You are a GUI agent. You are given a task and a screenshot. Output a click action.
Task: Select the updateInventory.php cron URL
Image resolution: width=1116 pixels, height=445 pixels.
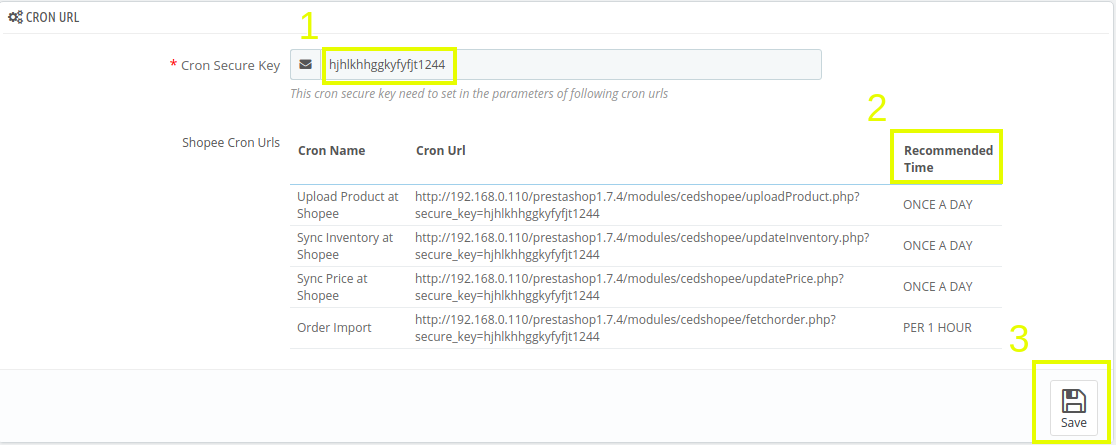(x=641, y=246)
